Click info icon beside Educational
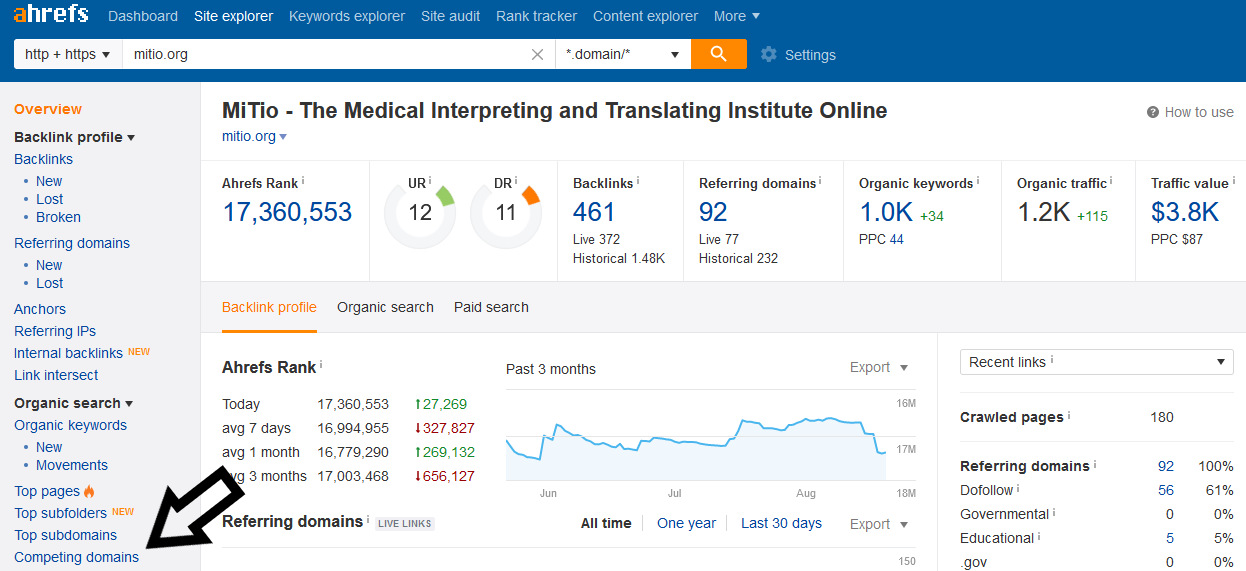Image resolution: width=1246 pixels, height=571 pixels. (x=1040, y=536)
